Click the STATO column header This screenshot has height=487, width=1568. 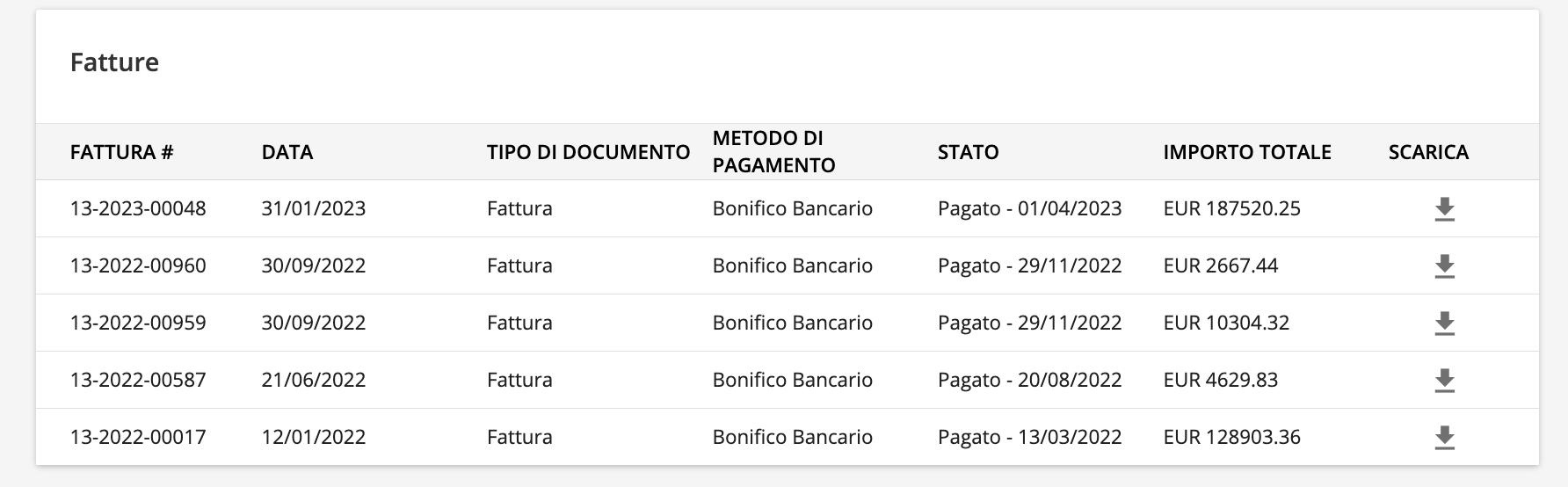pyautogui.click(x=968, y=152)
